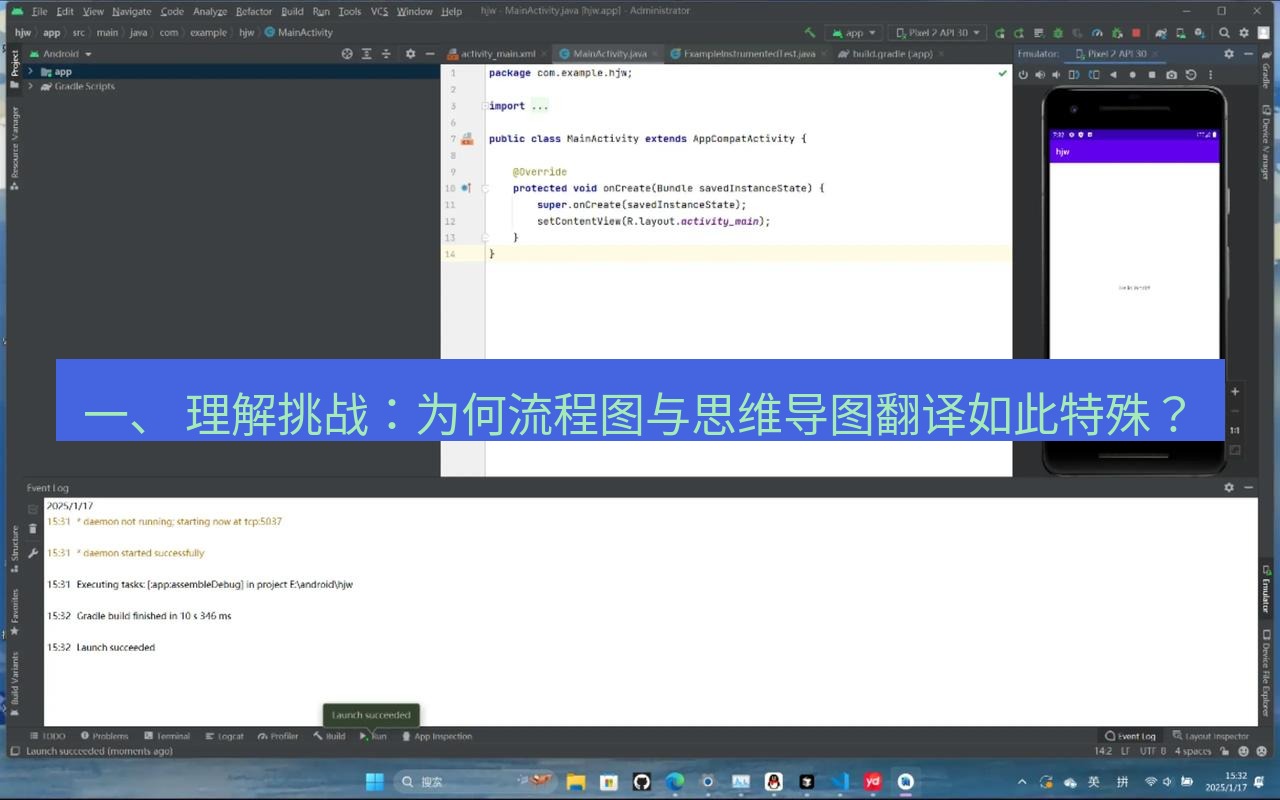Toggle the Build Variants side panel
This screenshot has width=1280, height=800.
coord(14,684)
